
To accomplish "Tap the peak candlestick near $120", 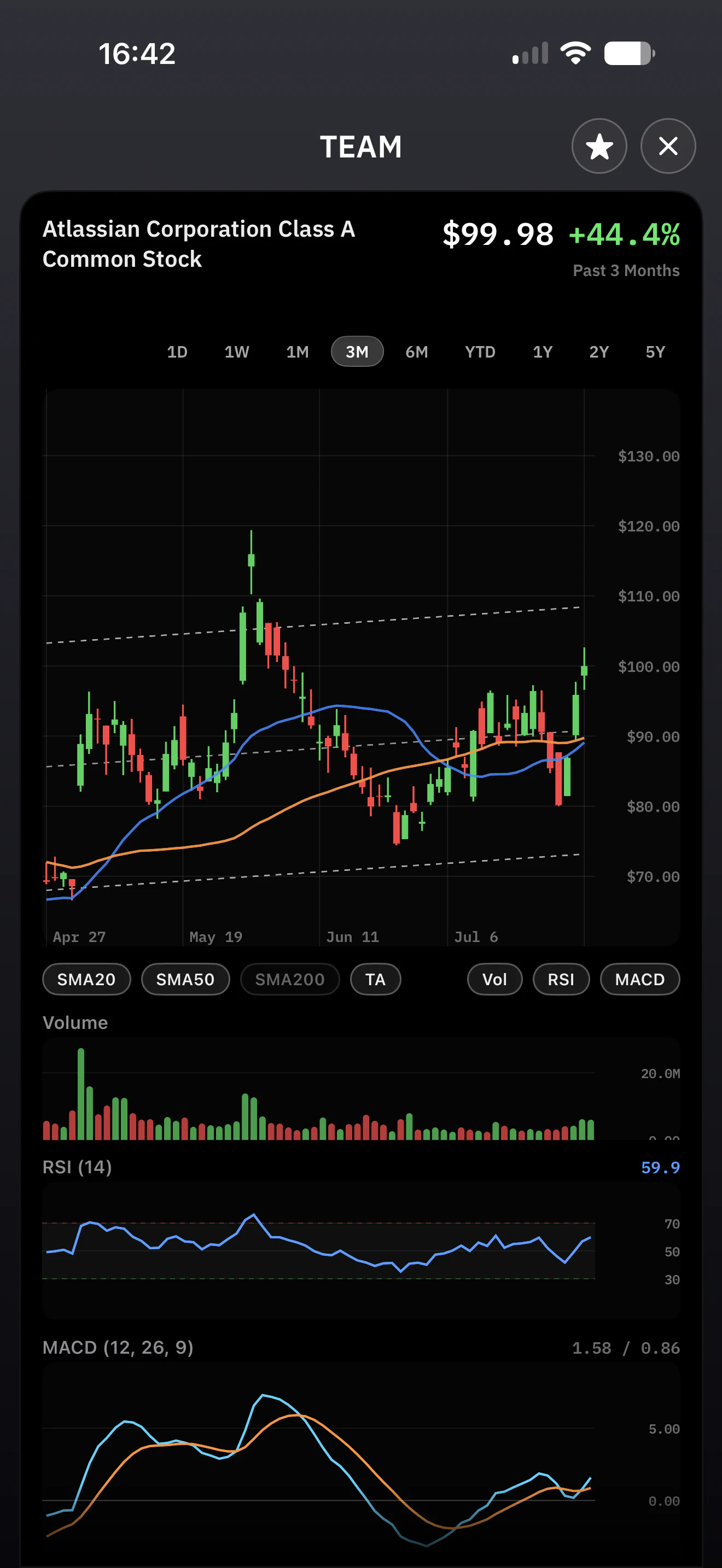I will tap(251, 561).
